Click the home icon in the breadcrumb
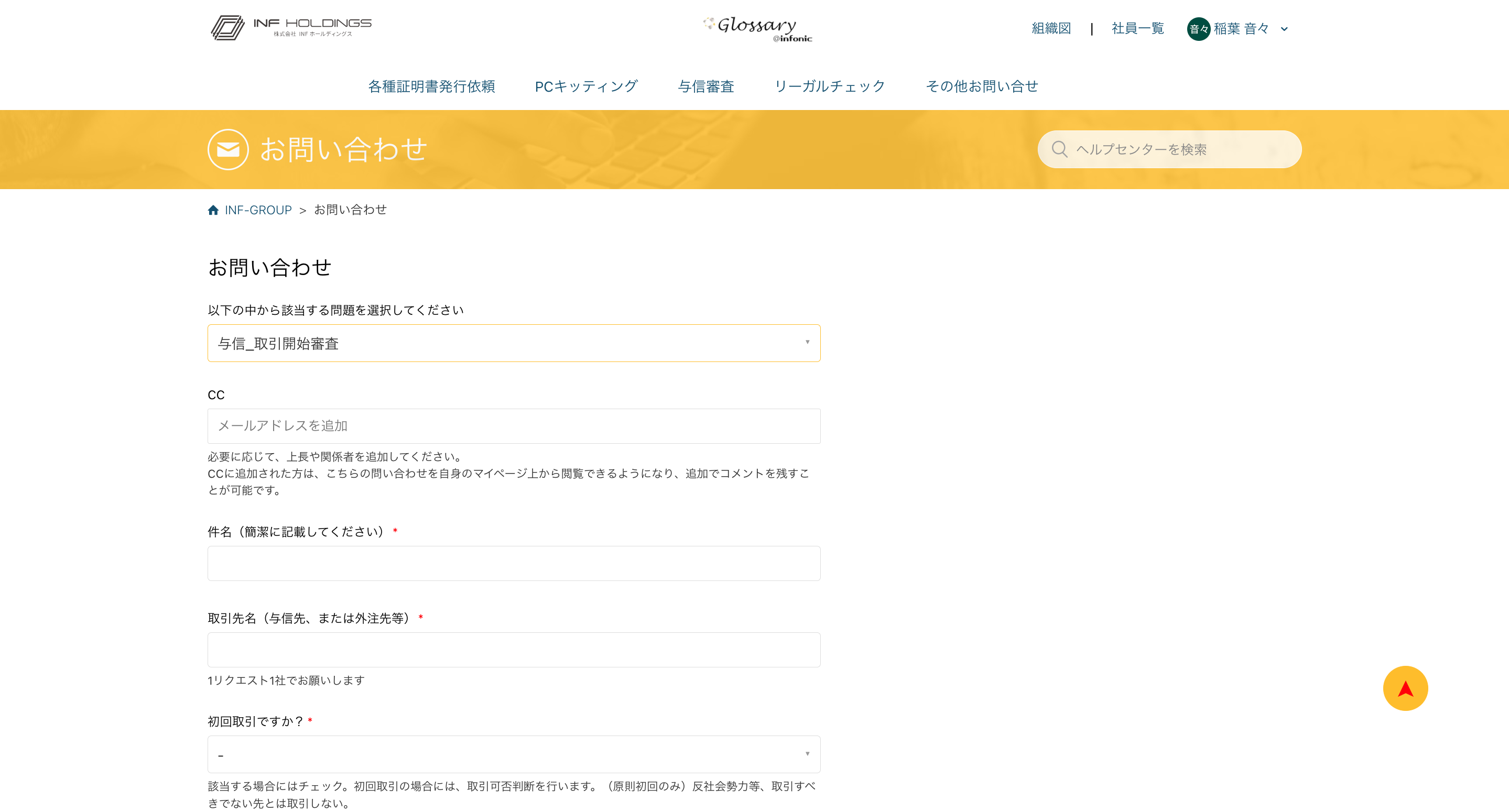The width and height of the screenshot is (1509, 812). pyautogui.click(x=213, y=210)
